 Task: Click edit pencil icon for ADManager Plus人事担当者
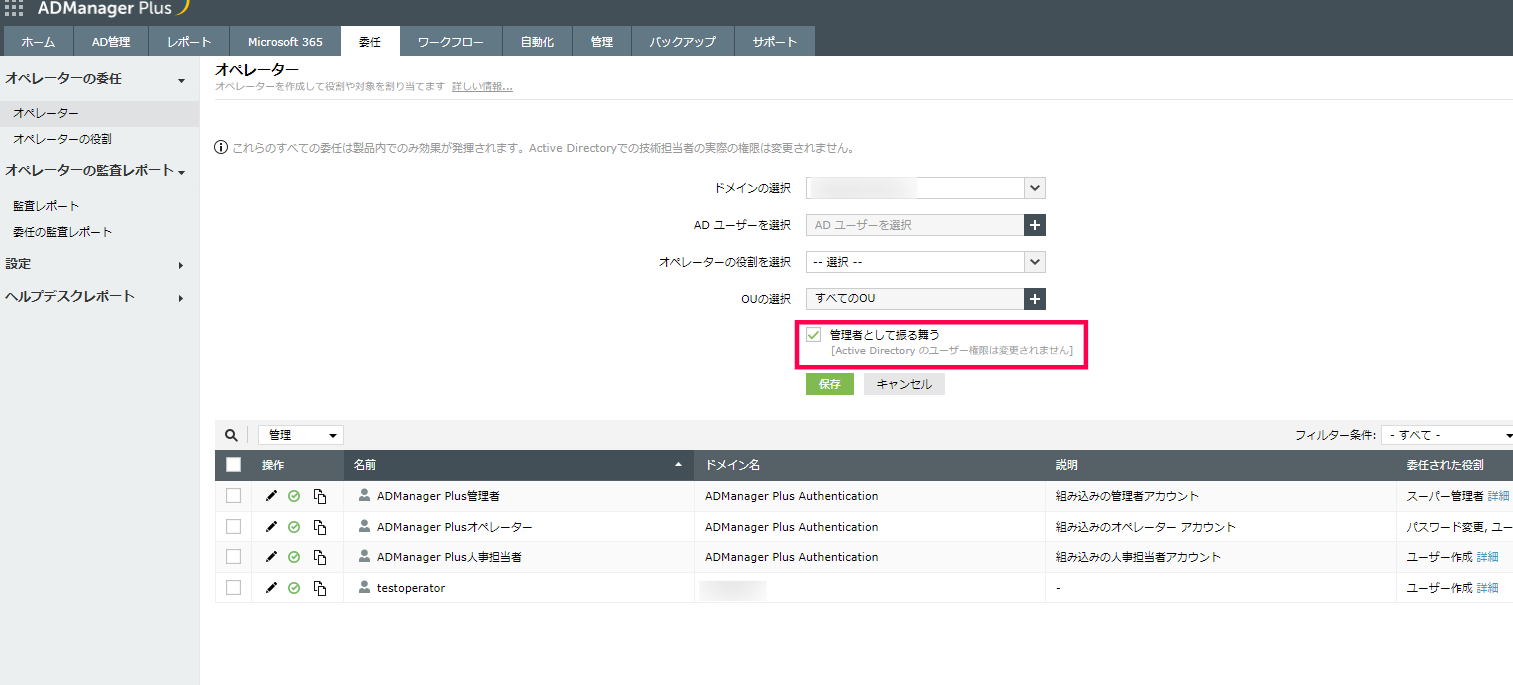271,557
